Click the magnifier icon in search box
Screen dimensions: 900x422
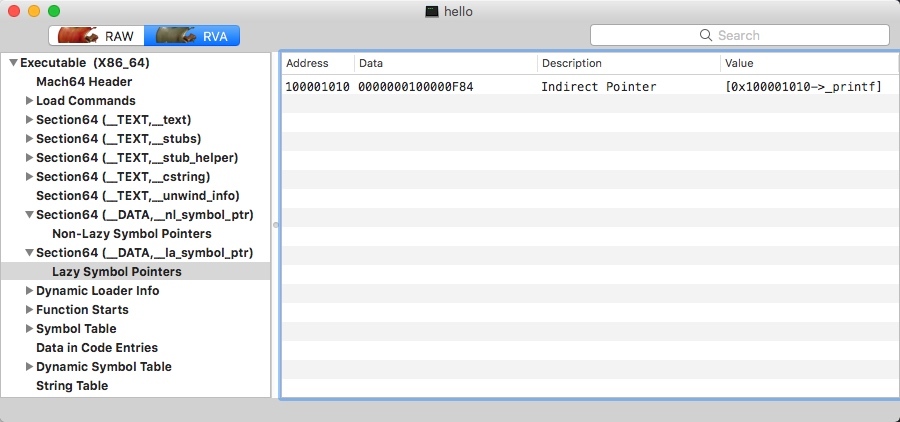pos(706,35)
